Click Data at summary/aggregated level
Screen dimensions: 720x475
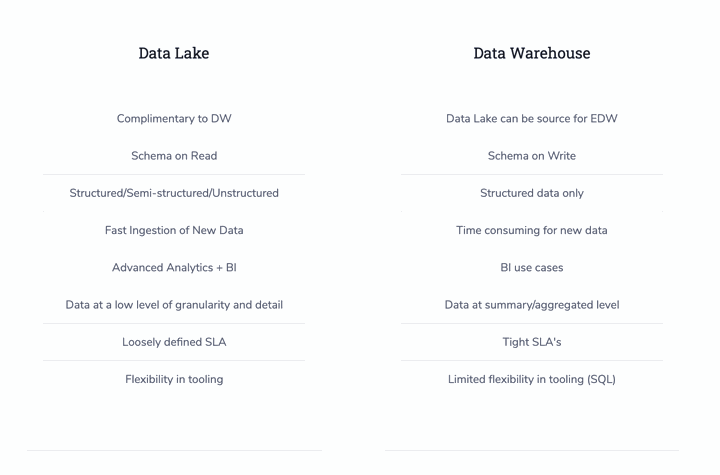click(x=532, y=305)
